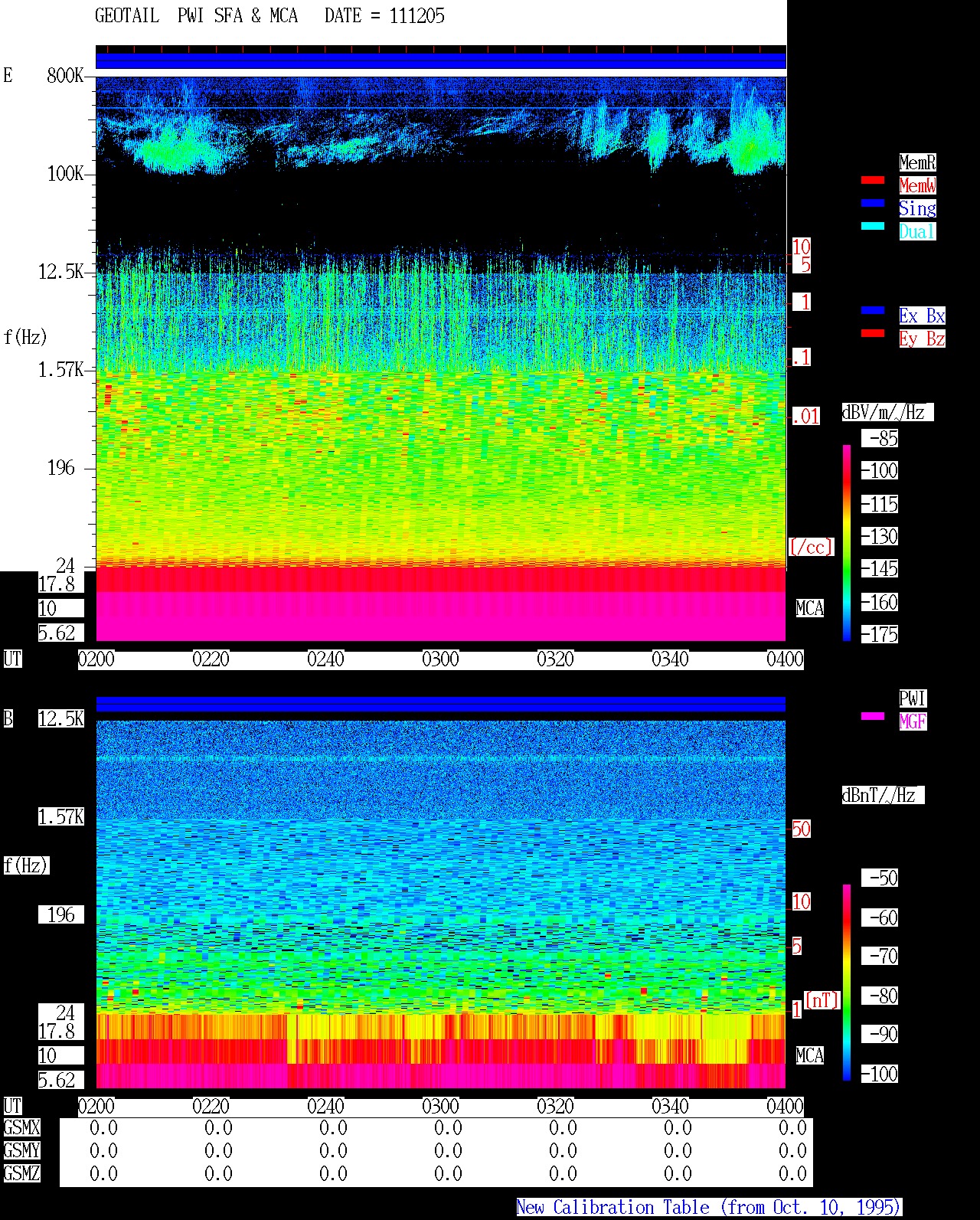
Task: Click the blue Ex Bx legend swatch
Action: coord(872,311)
